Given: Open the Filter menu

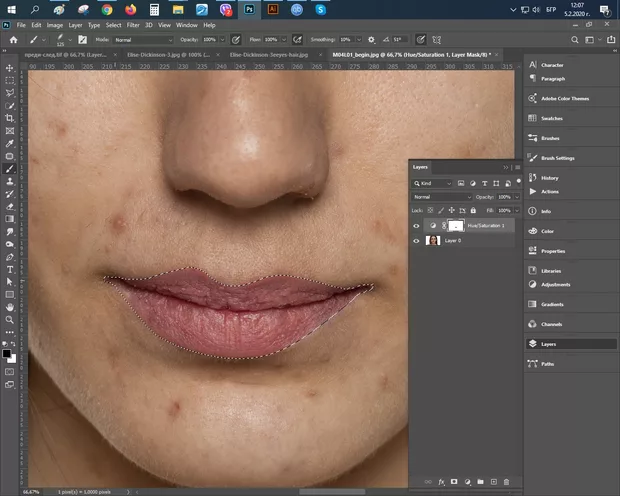Looking at the screenshot, I should point(131,24).
